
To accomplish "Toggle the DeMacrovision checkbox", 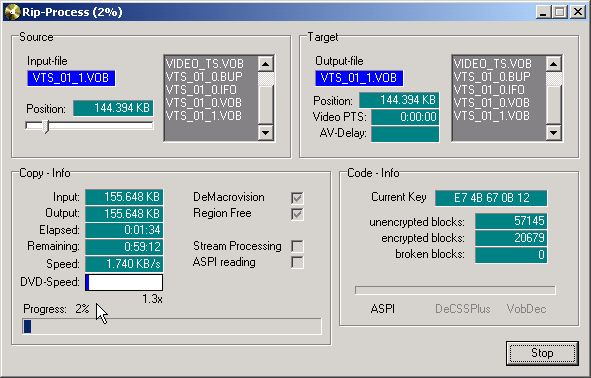I will point(297,198).
